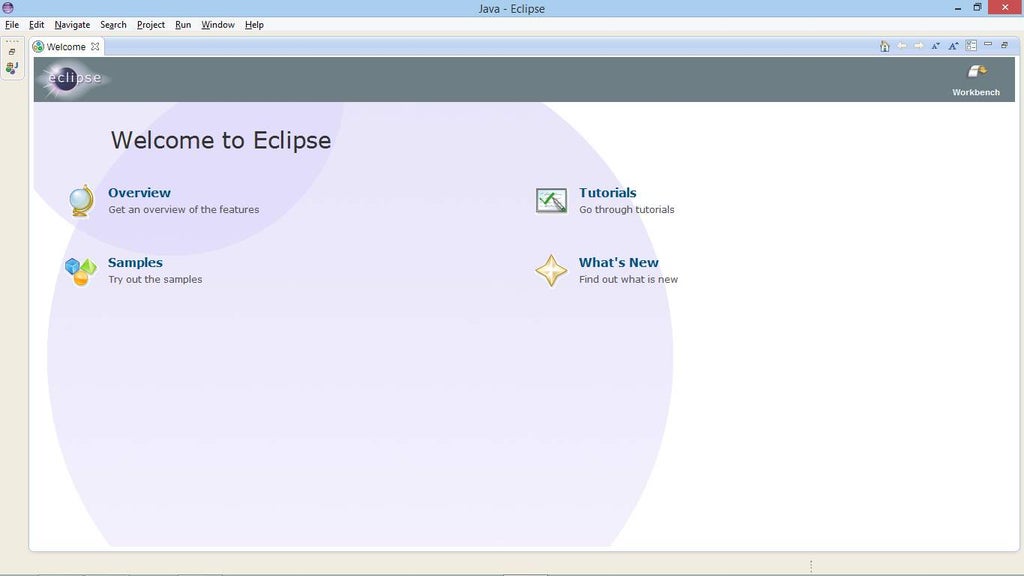Image resolution: width=1024 pixels, height=576 pixels.
Task: Open the Search menu
Action: [x=113, y=25]
